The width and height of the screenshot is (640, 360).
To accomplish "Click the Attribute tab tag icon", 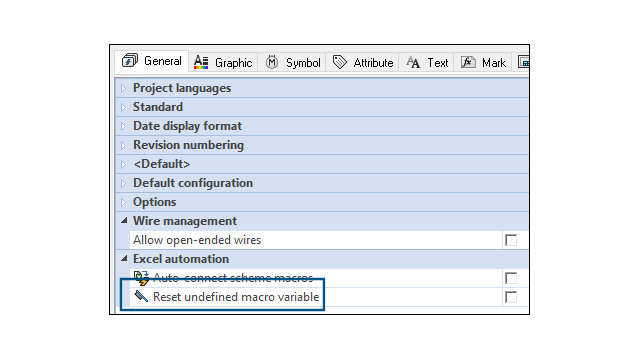I will [x=340, y=62].
